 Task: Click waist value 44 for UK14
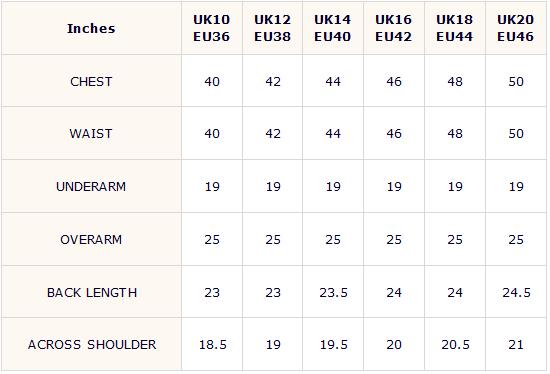(333, 133)
